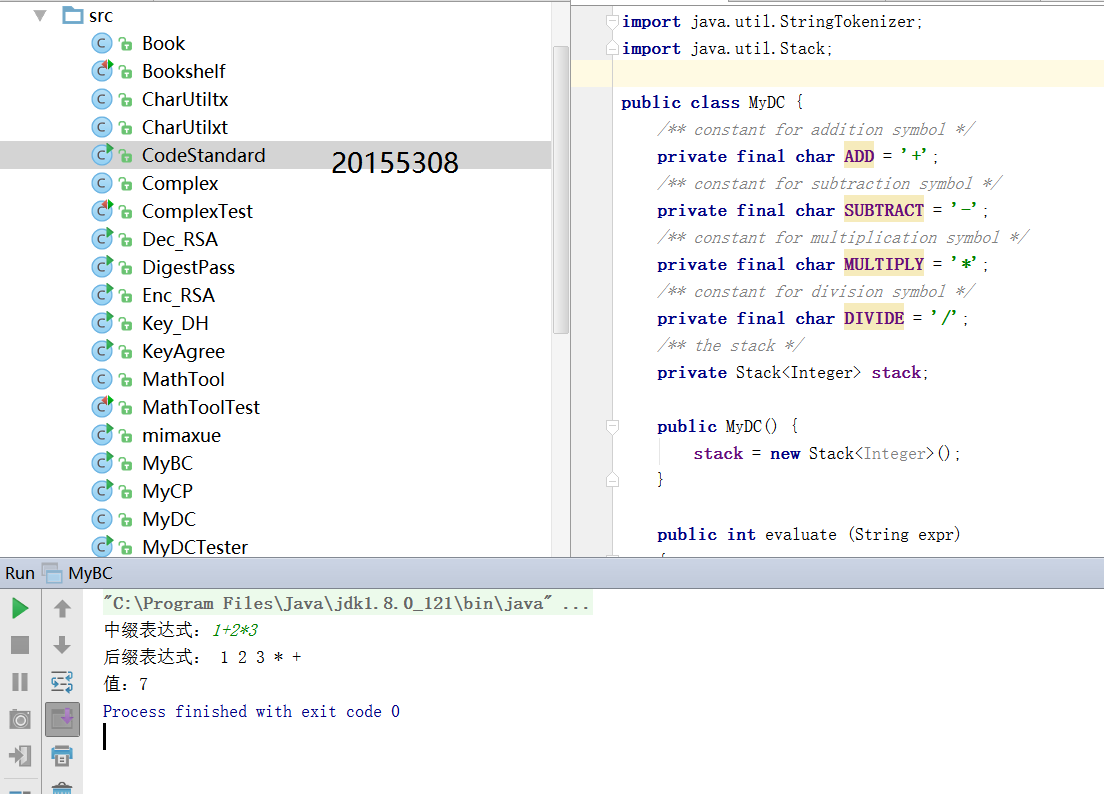The image size is (1104, 794).
Task: Open the CharUtilxt class
Action: point(185,127)
